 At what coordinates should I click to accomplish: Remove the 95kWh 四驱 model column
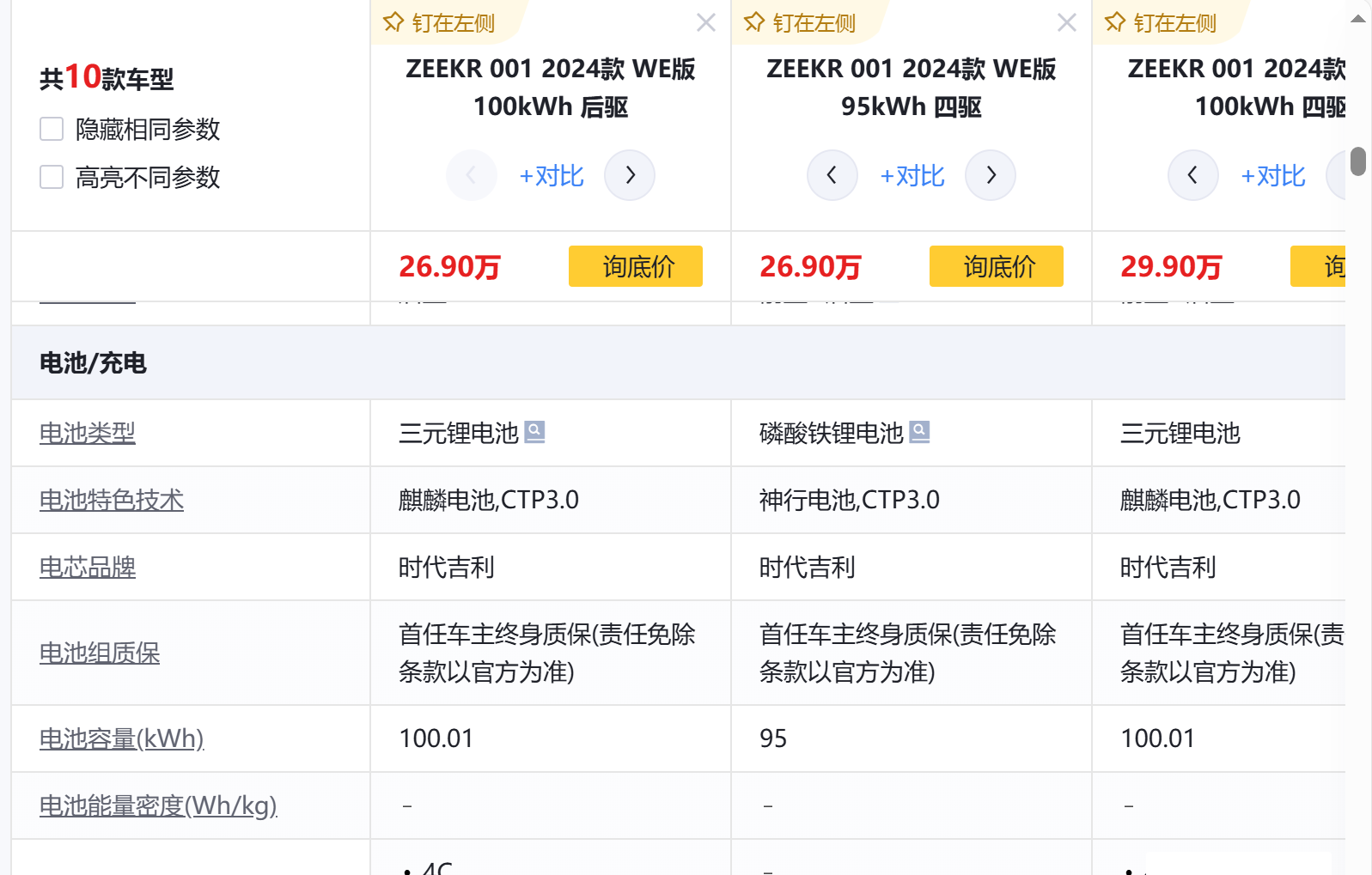1066,23
